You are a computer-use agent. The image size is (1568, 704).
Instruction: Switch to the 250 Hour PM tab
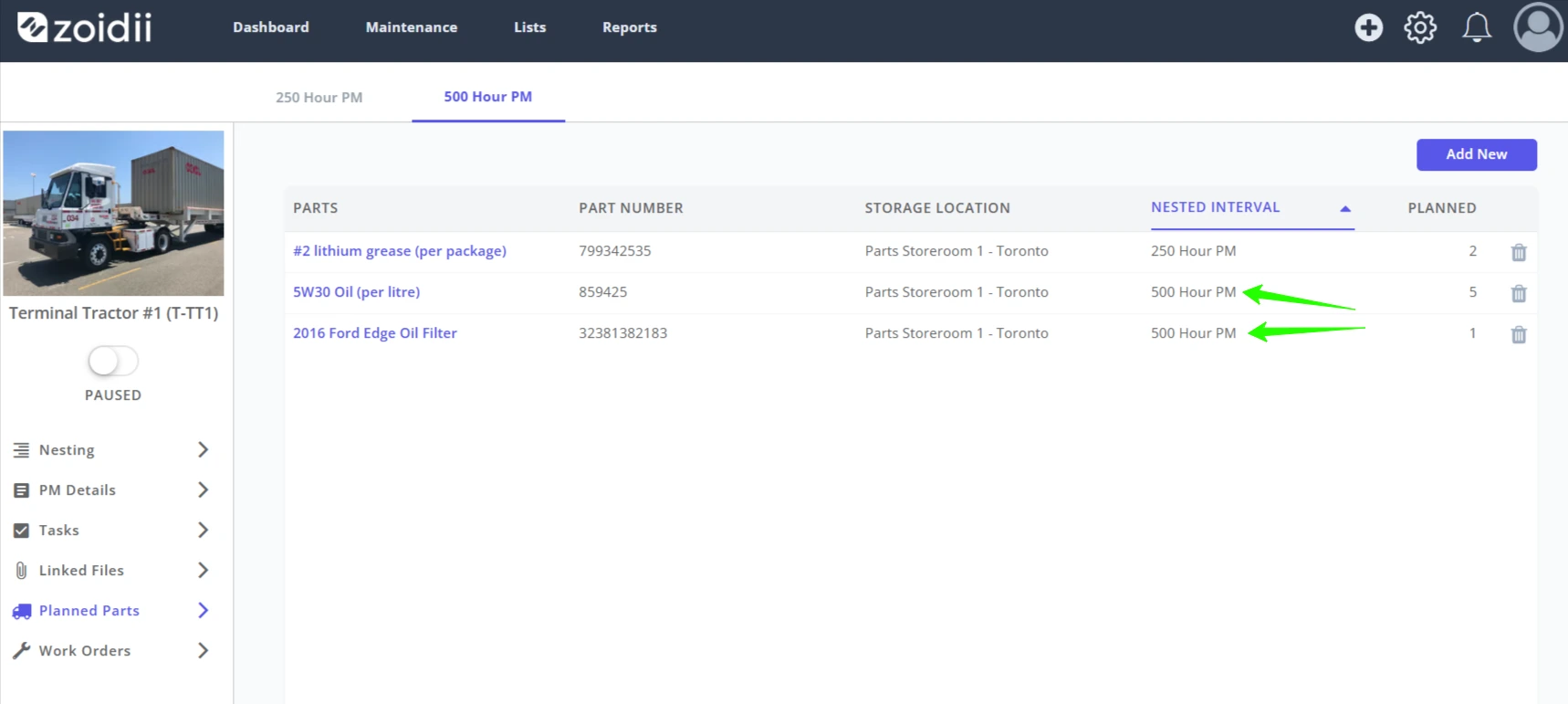click(x=319, y=97)
